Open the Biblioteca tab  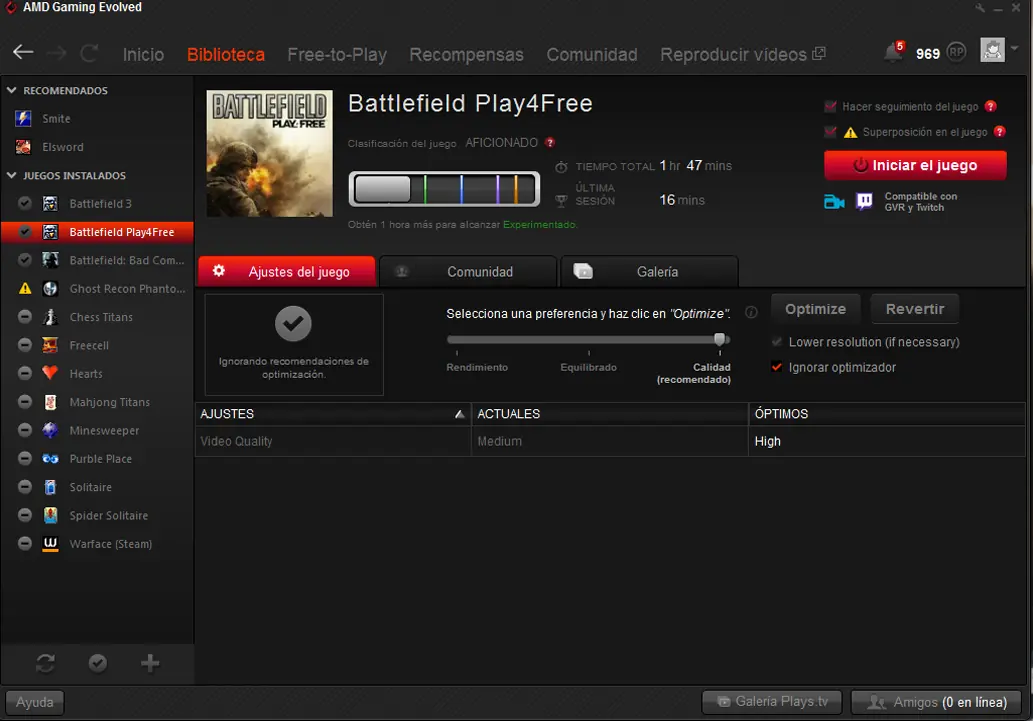pyautogui.click(x=225, y=54)
